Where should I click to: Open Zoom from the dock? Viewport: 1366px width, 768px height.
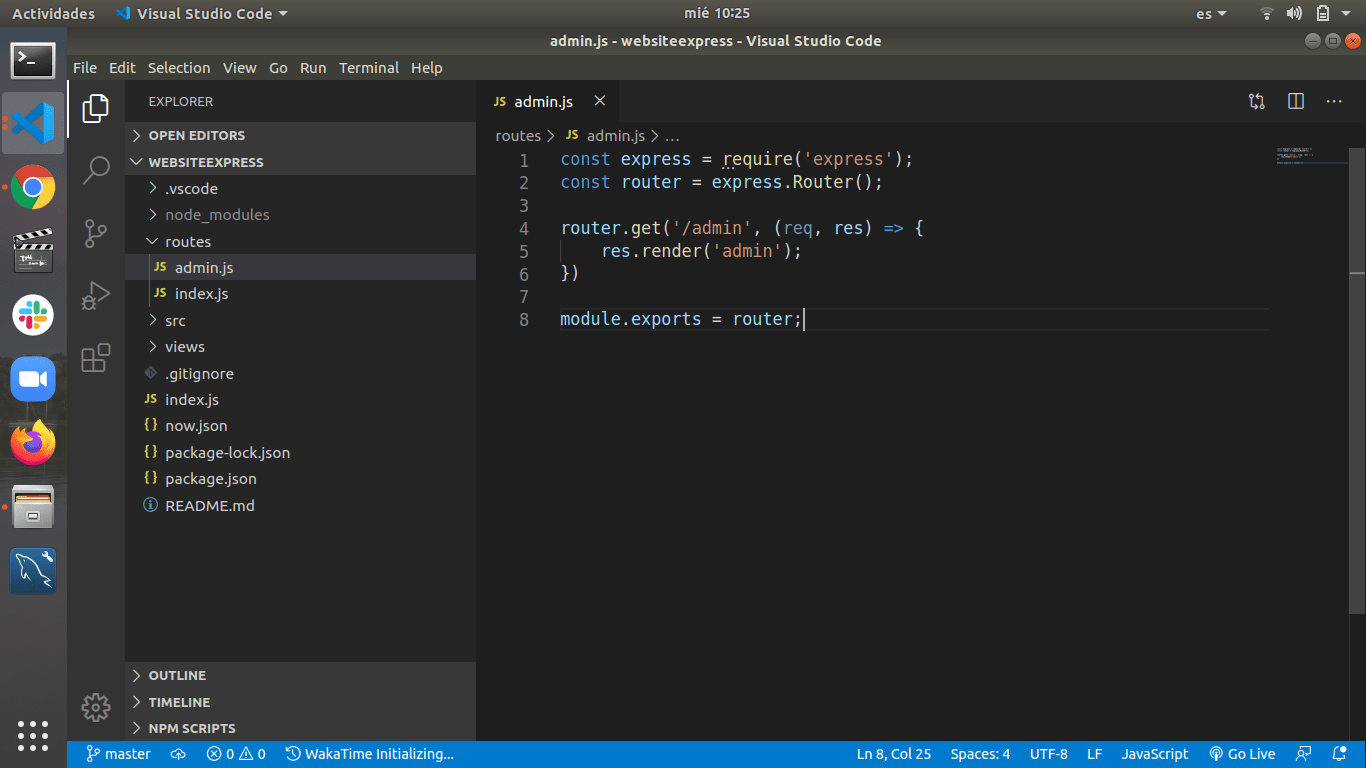click(33, 379)
